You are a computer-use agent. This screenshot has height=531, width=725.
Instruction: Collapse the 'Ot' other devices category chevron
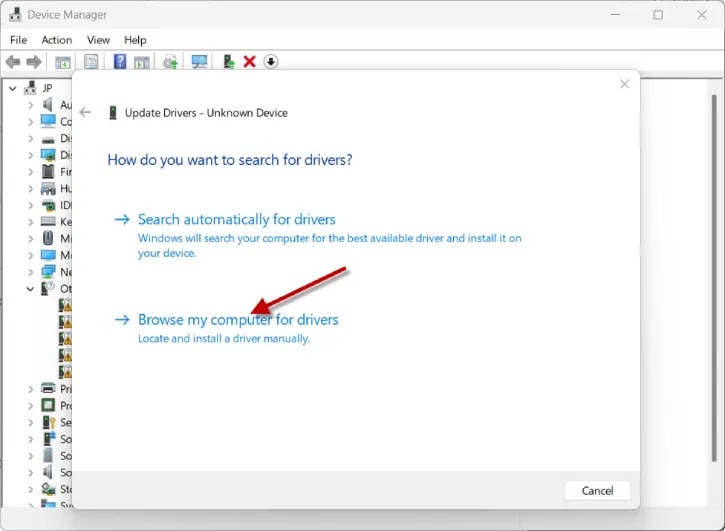pos(31,289)
